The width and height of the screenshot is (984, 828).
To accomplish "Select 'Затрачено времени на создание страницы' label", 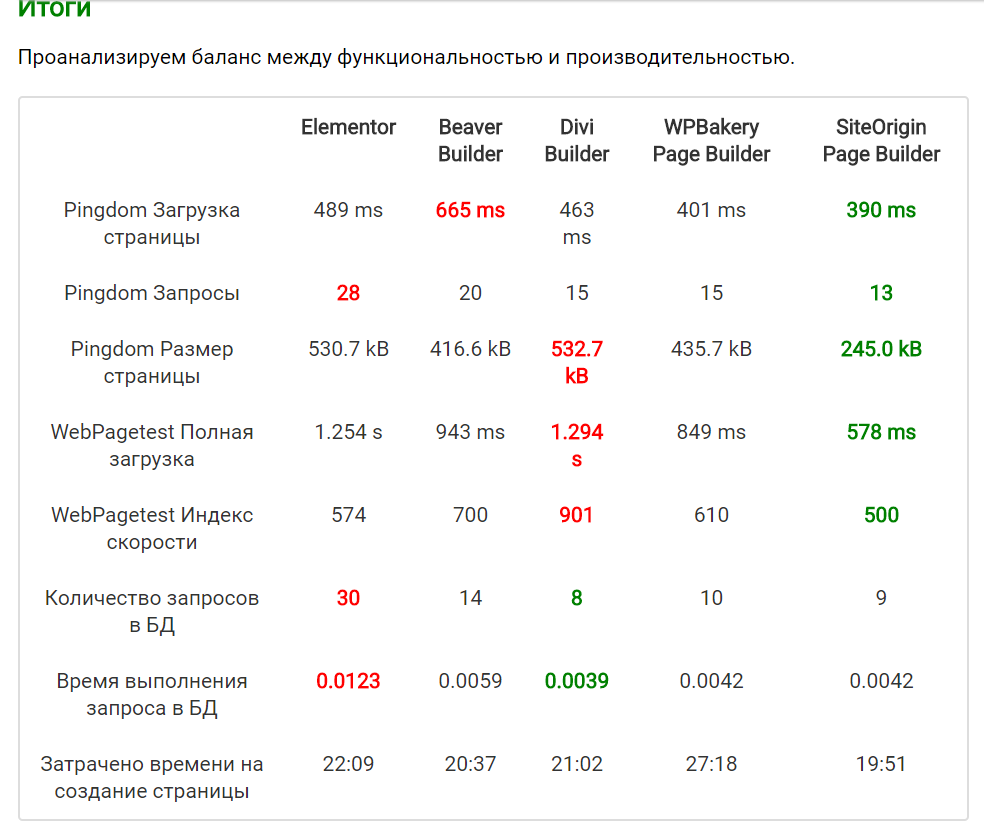I will pos(152,777).
